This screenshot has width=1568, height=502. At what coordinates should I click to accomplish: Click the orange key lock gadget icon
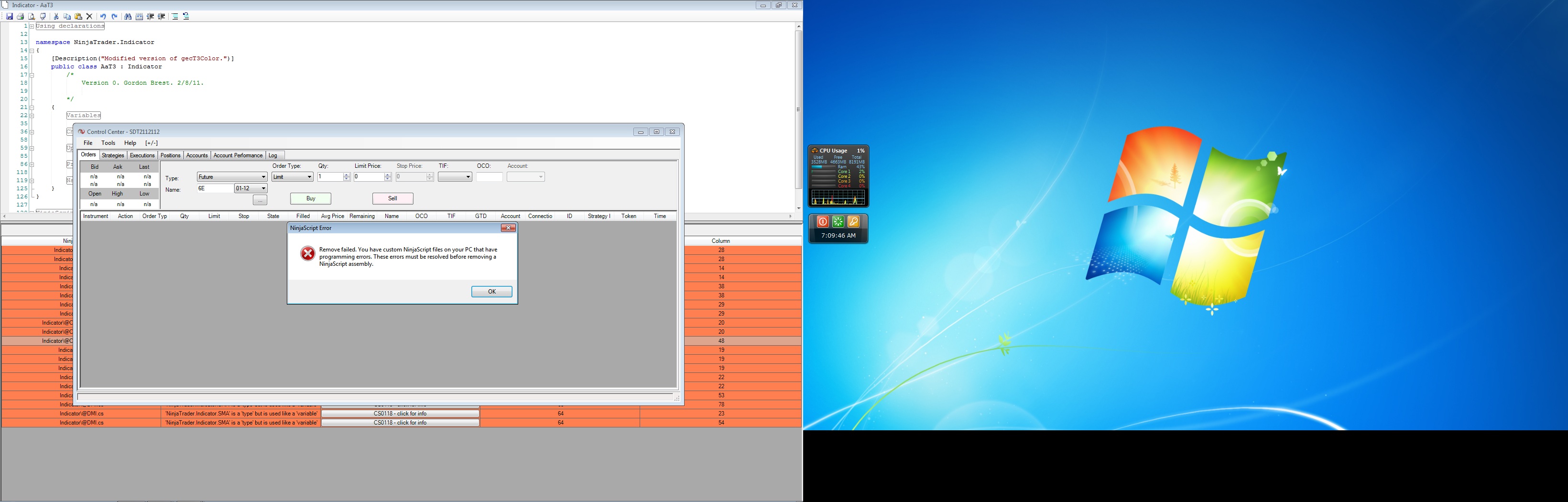coord(853,221)
